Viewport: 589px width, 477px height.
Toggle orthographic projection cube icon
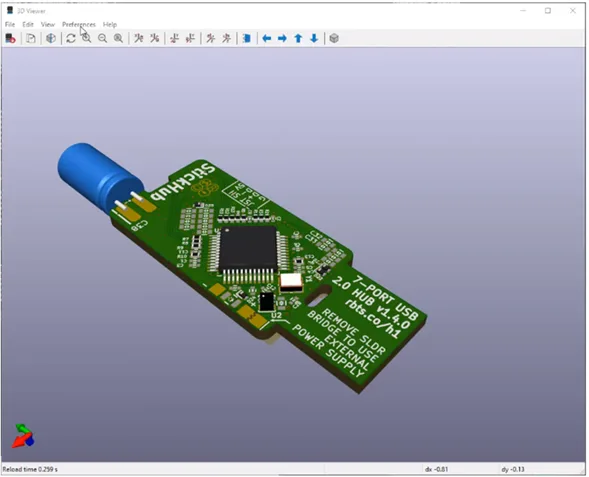click(334, 38)
